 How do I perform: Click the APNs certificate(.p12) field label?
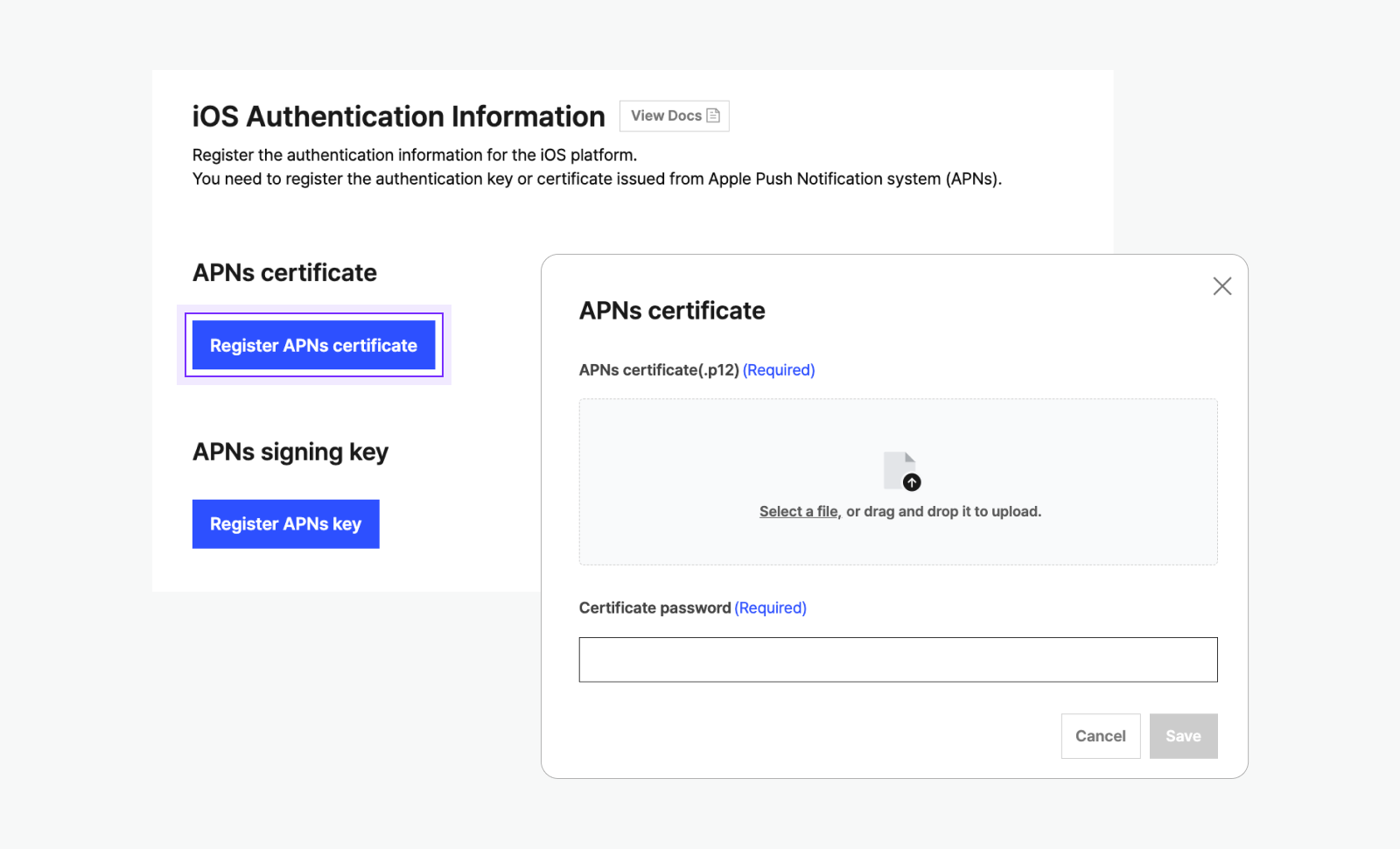658,370
